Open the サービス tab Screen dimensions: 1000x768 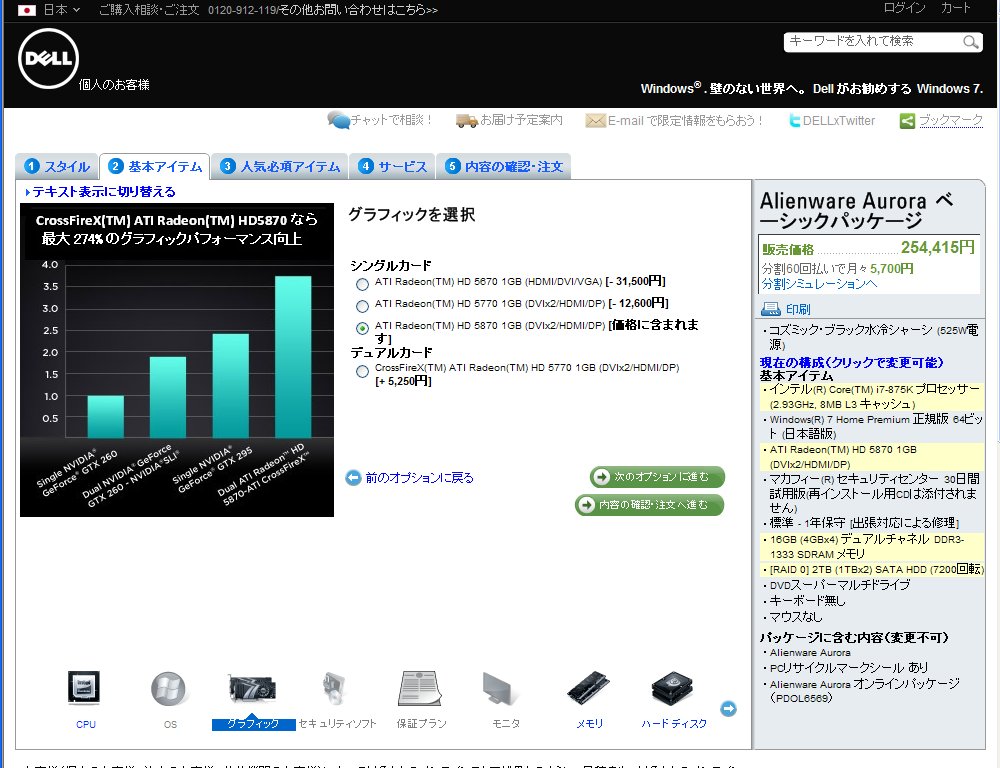tap(392, 166)
